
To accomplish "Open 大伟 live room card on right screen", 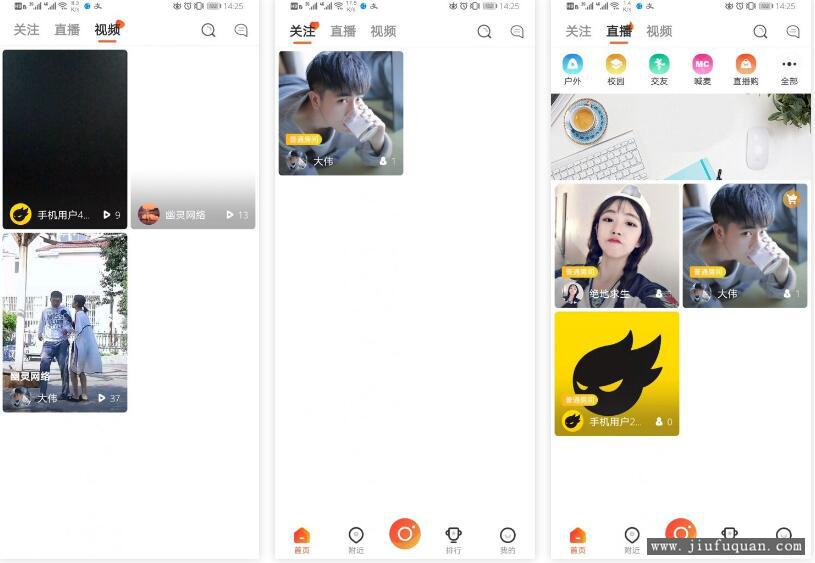I will point(745,245).
